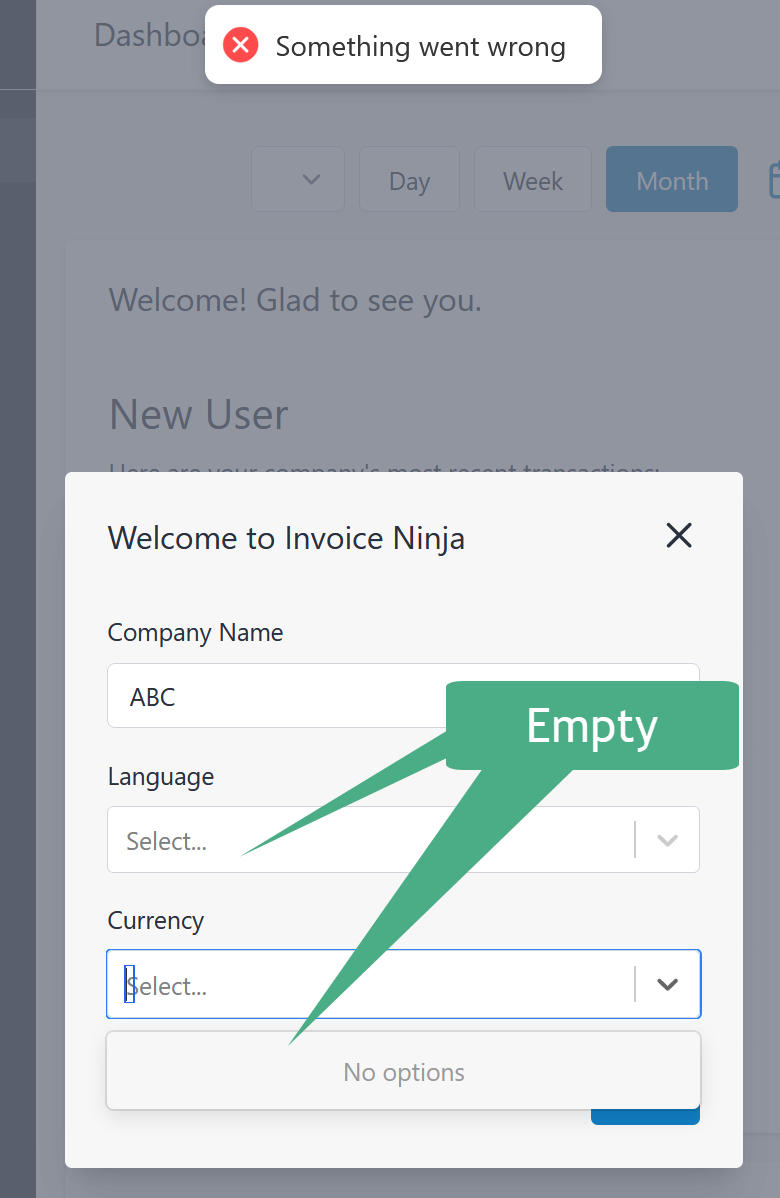The width and height of the screenshot is (780, 1198).
Task: Click the red error icon in toast
Action: tap(241, 45)
